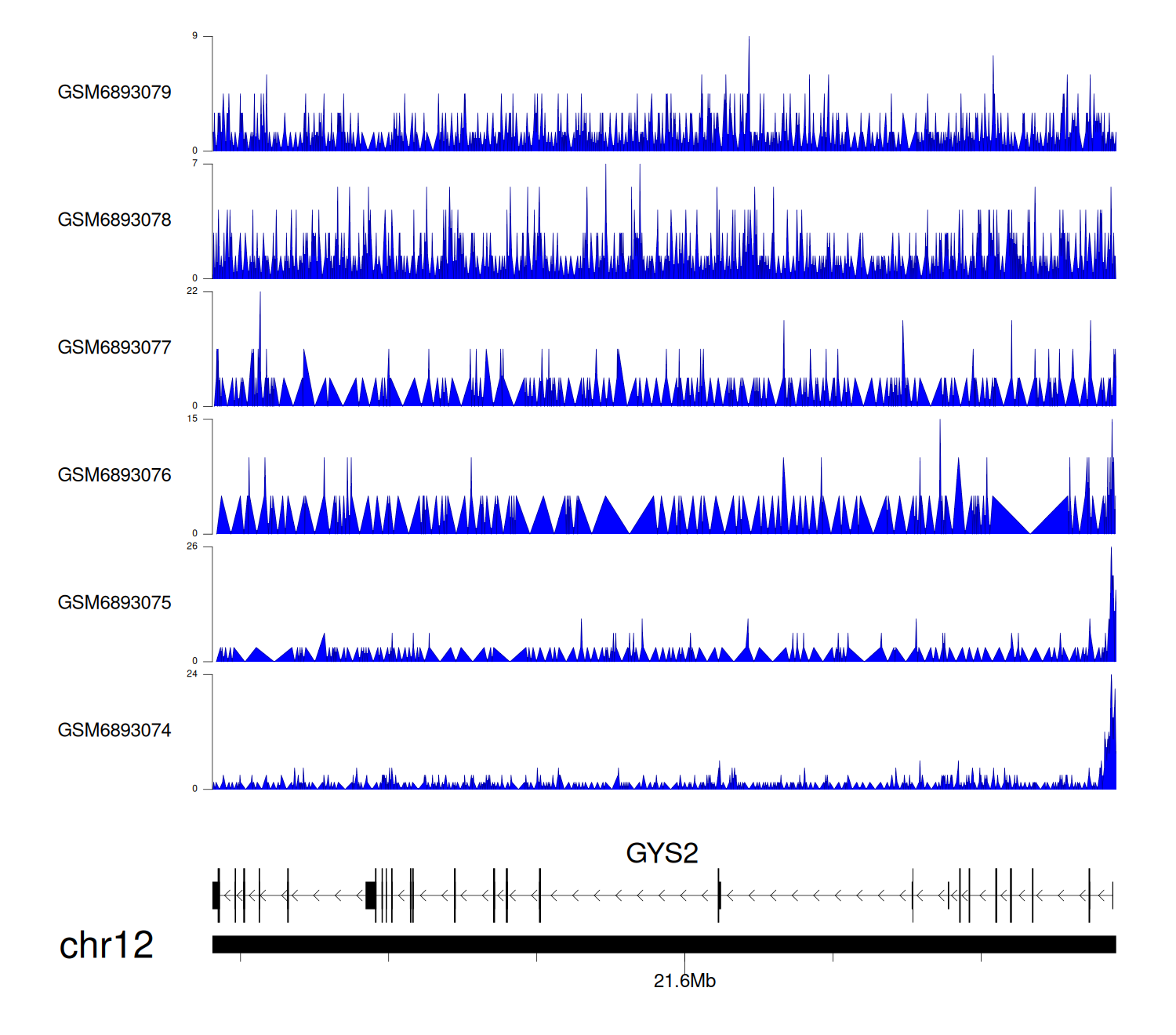Screen dimensions: 1176x1035
Task: Click the y-axis maximum 24 of GSM6893074
Action: pyautogui.click(x=192, y=674)
